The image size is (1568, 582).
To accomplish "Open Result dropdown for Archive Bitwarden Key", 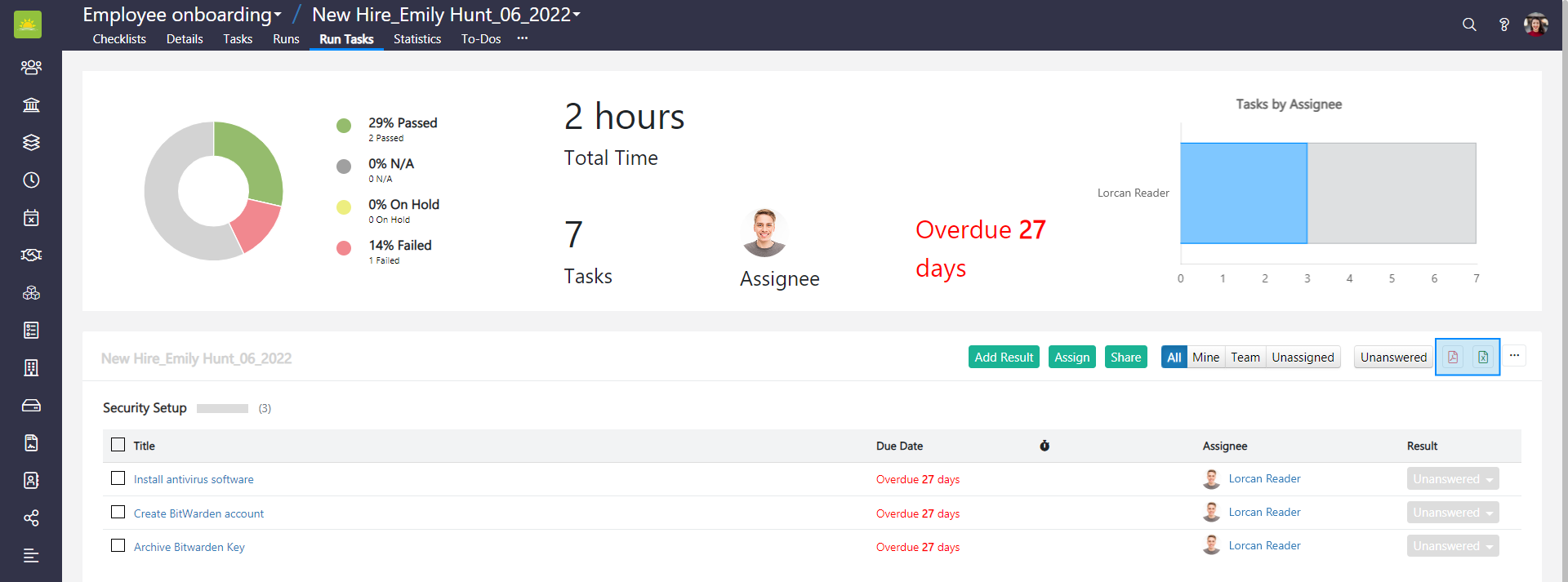I will pos(1452,546).
